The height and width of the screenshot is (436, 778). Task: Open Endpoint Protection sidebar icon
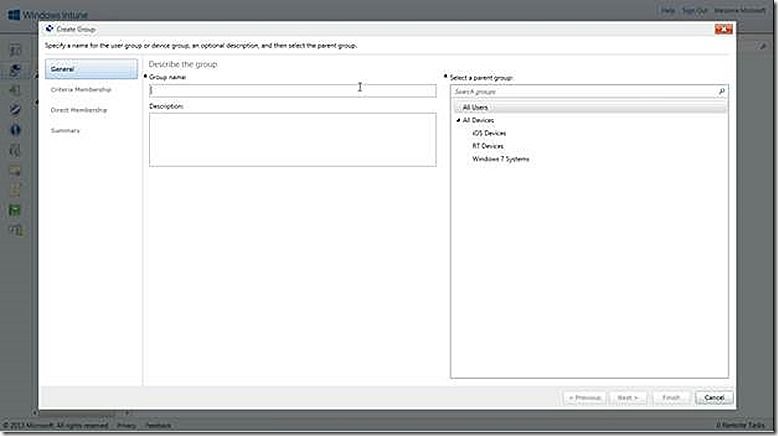[15, 110]
